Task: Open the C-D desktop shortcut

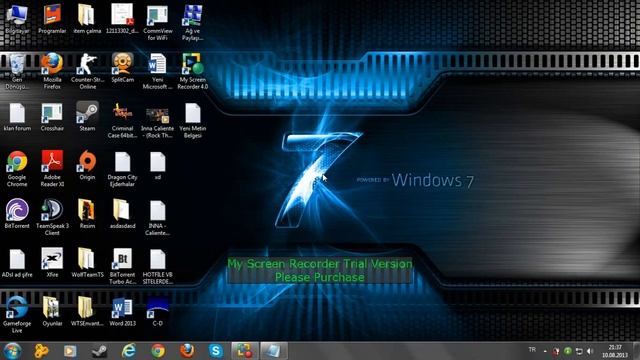Action: pyautogui.click(x=158, y=311)
